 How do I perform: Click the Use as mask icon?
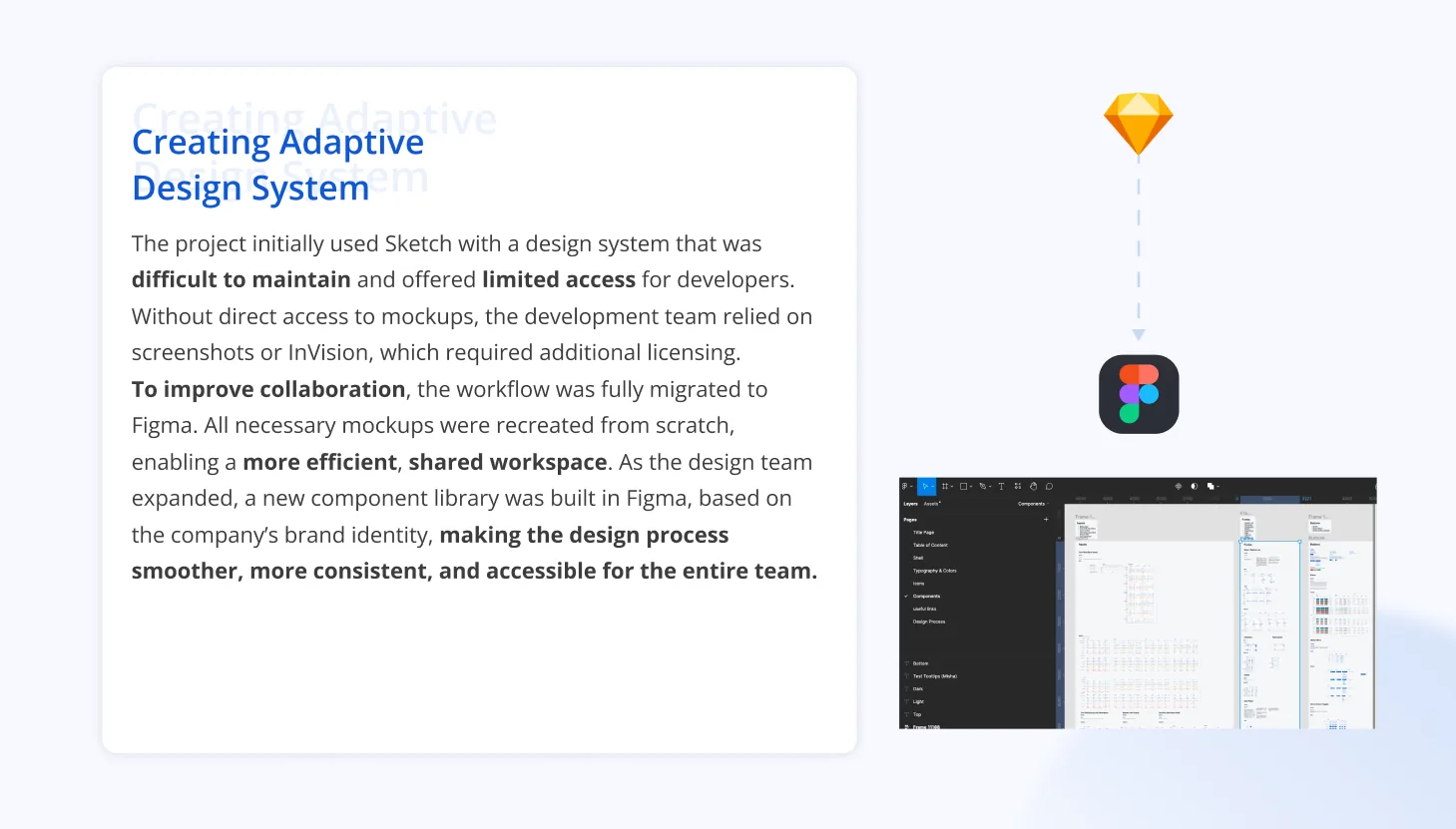click(x=1195, y=486)
